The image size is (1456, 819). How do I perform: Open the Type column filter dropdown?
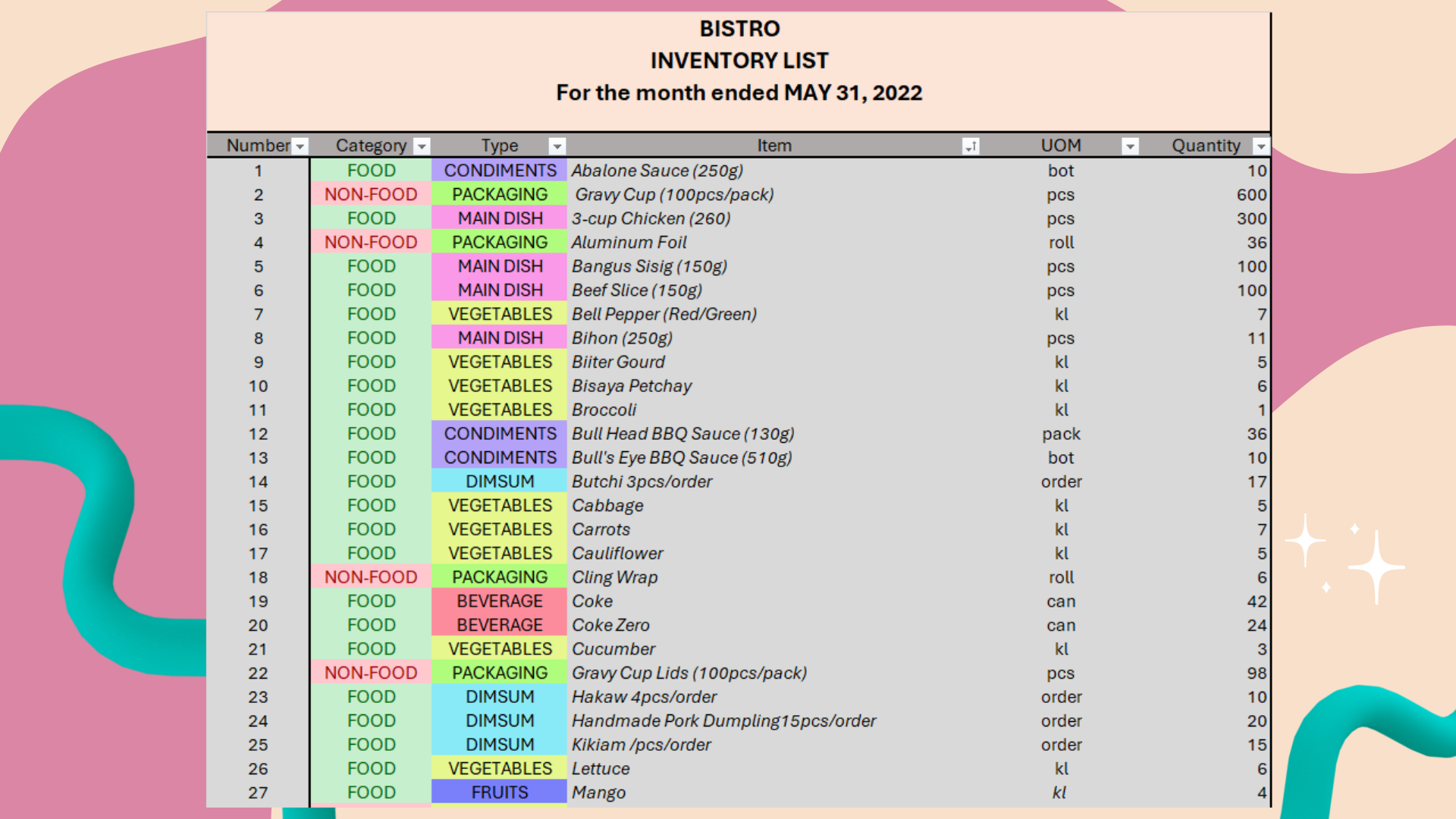pyautogui.click(x=557, y=146)
